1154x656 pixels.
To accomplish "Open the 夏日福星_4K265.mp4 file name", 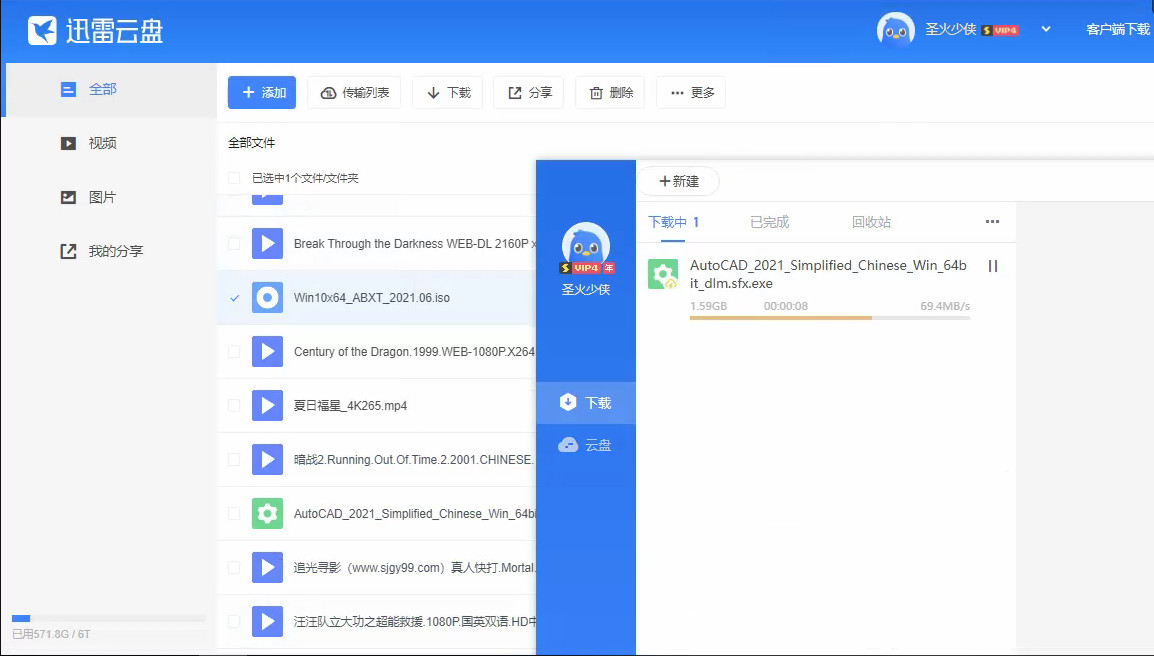I will pyautogui.click(x=350, y=406).
